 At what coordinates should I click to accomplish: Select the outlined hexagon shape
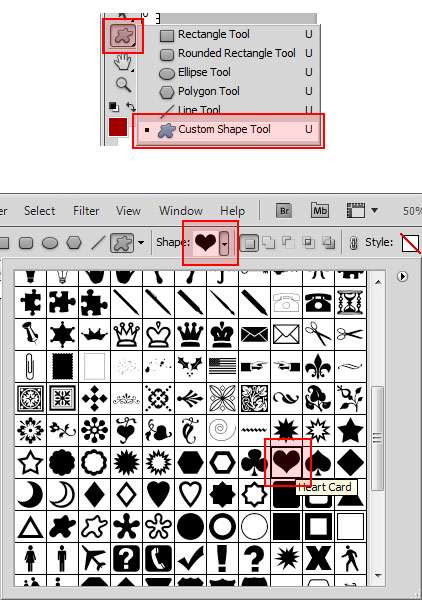222,462
